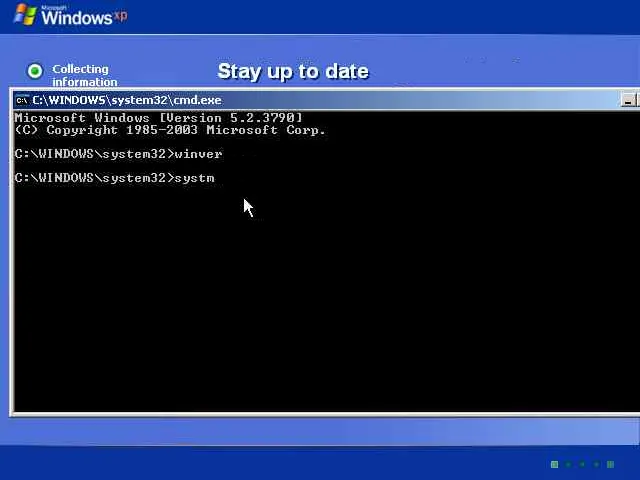The image size is (640, 480).
Task: Click the 'systm' command prompt line
Action: click(x=114, y=178)
